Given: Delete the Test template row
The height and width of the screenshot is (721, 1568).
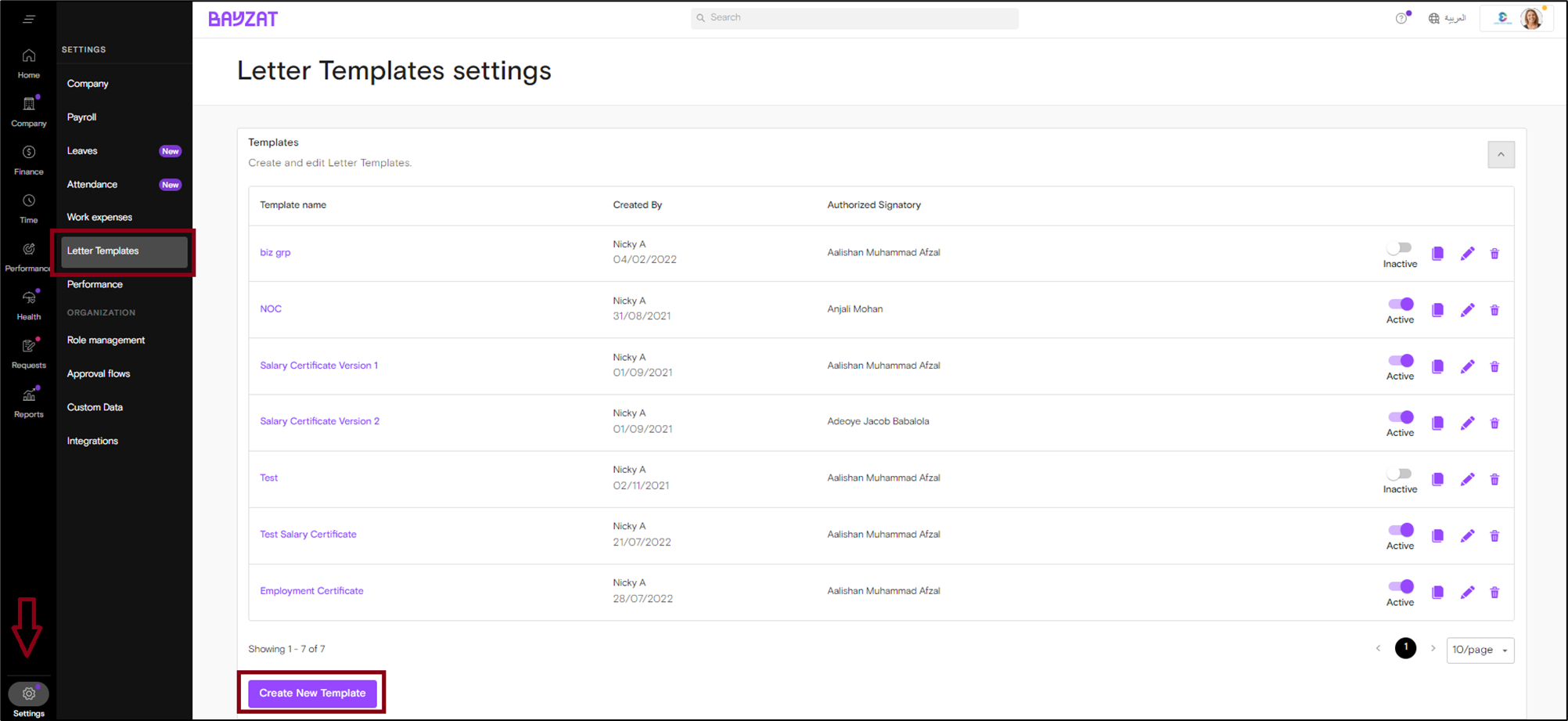Looking at the screenshot, I should pyautogui.click(x=1494, y=479).
